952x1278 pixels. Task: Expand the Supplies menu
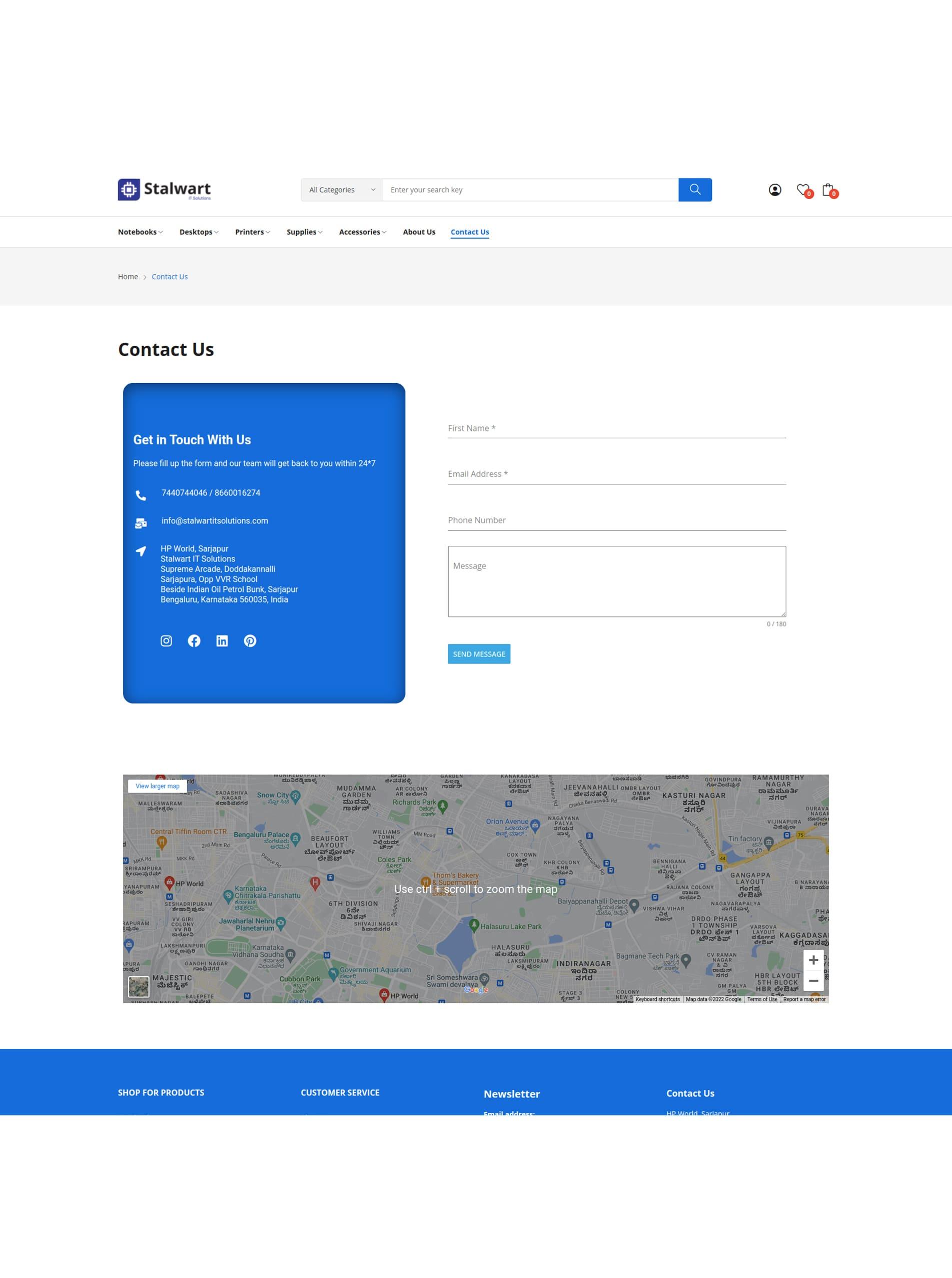tap(304, 232)
